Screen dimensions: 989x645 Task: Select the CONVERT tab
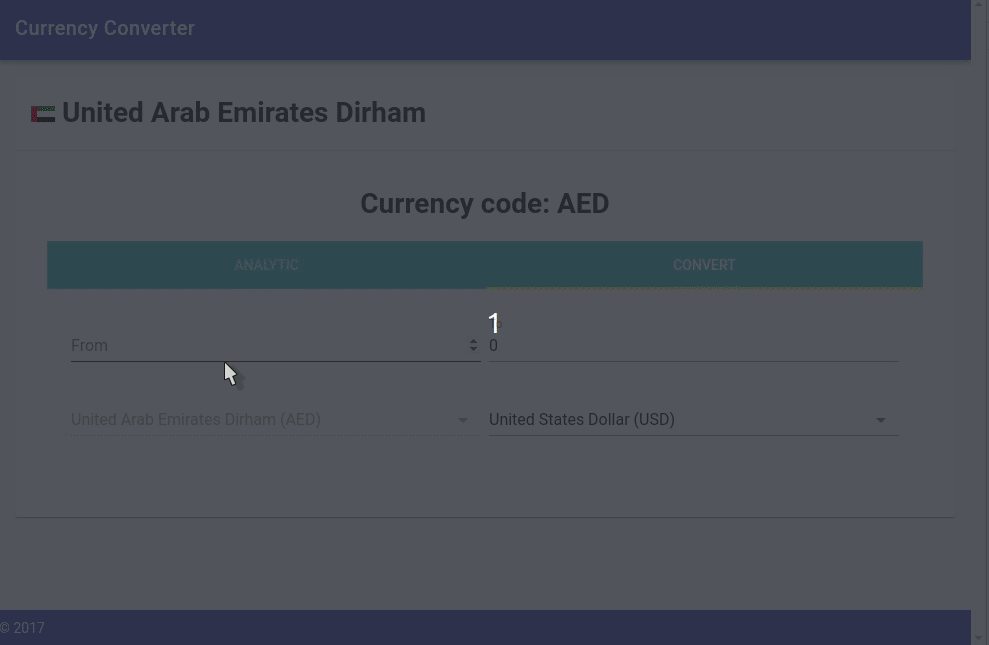(x=704, y=265)
